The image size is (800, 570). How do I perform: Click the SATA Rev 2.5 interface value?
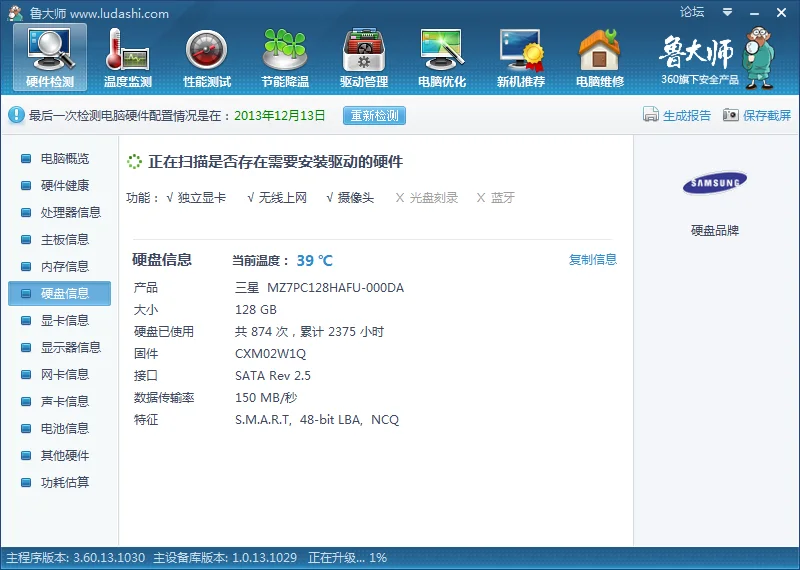click(x=272, y=376)
